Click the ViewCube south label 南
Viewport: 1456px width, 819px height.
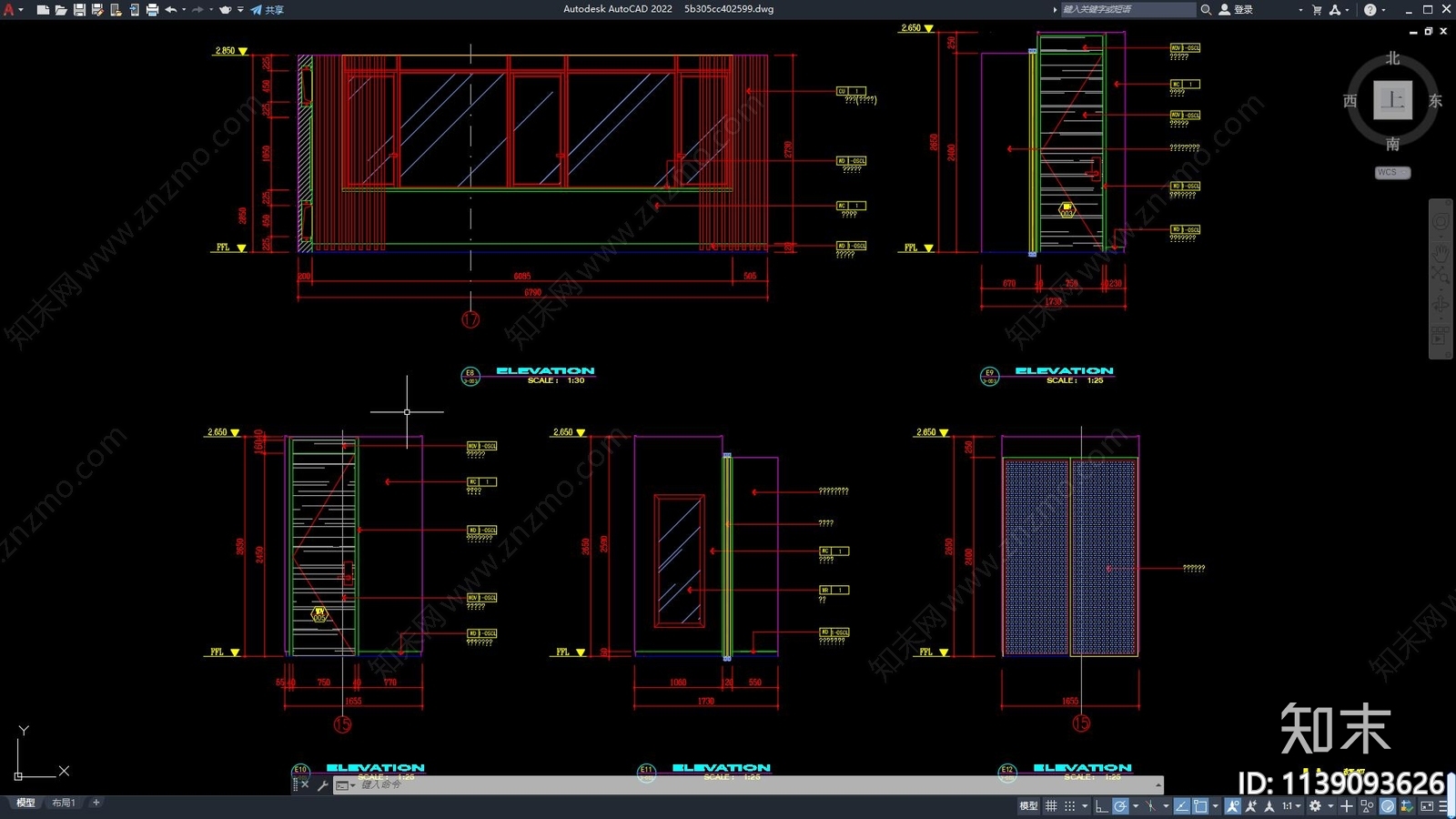coord(1392,144)
